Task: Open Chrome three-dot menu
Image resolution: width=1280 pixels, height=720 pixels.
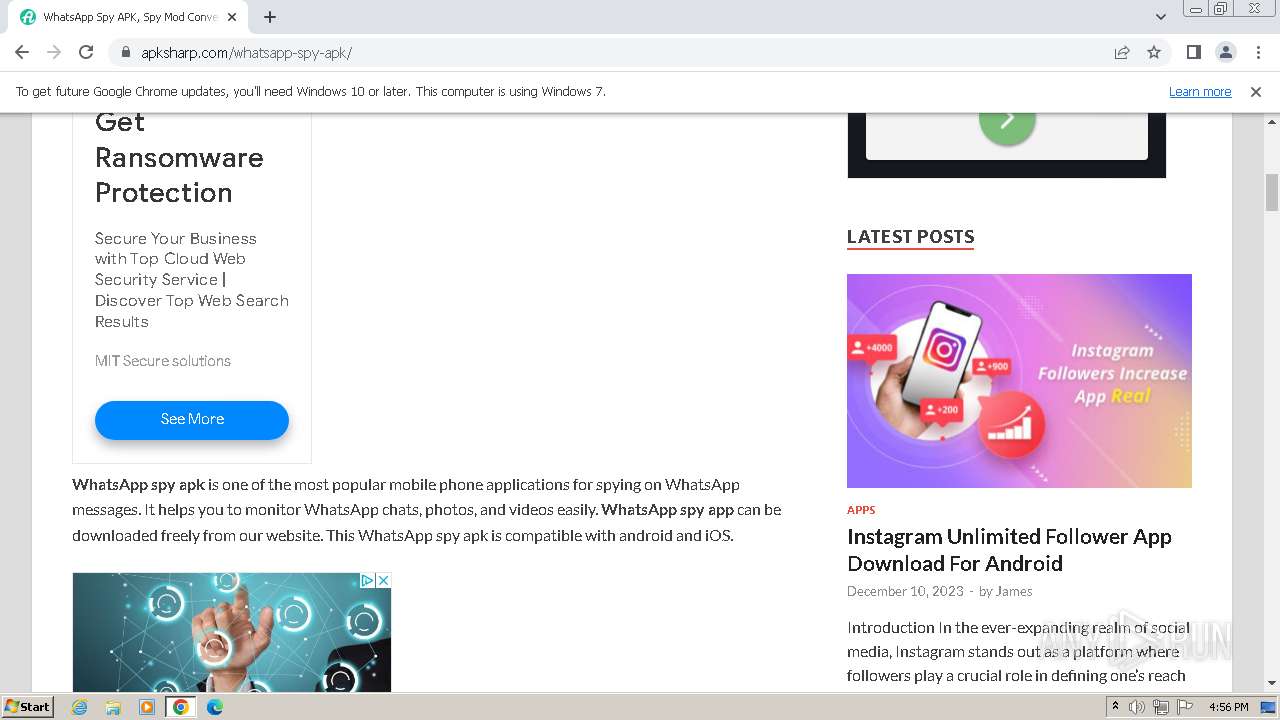Action: 1257,52
